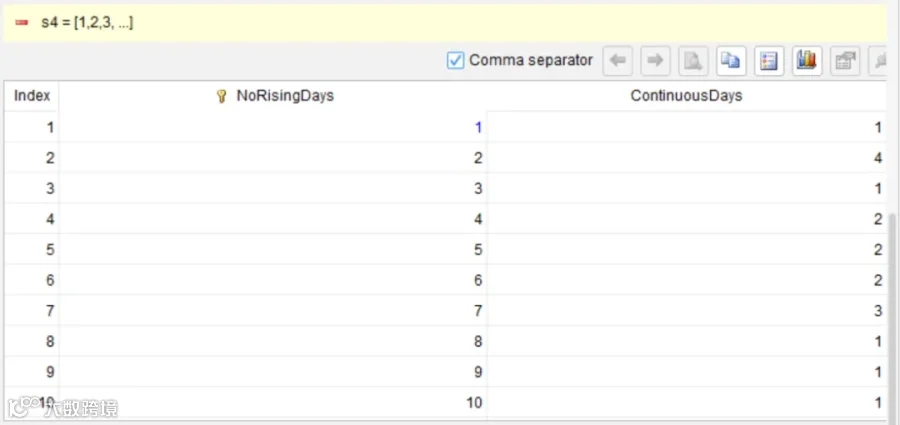Select Index cell 8
The image size is (900, 425).
(x=32, y=341)
